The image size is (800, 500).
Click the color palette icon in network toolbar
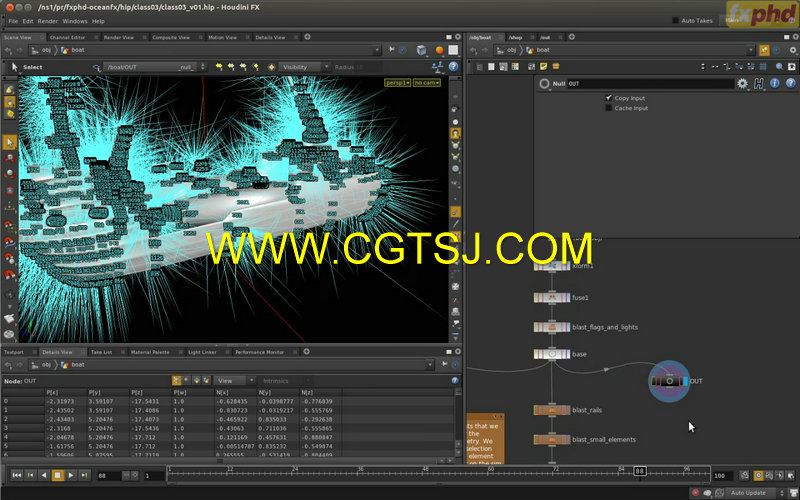515,66
